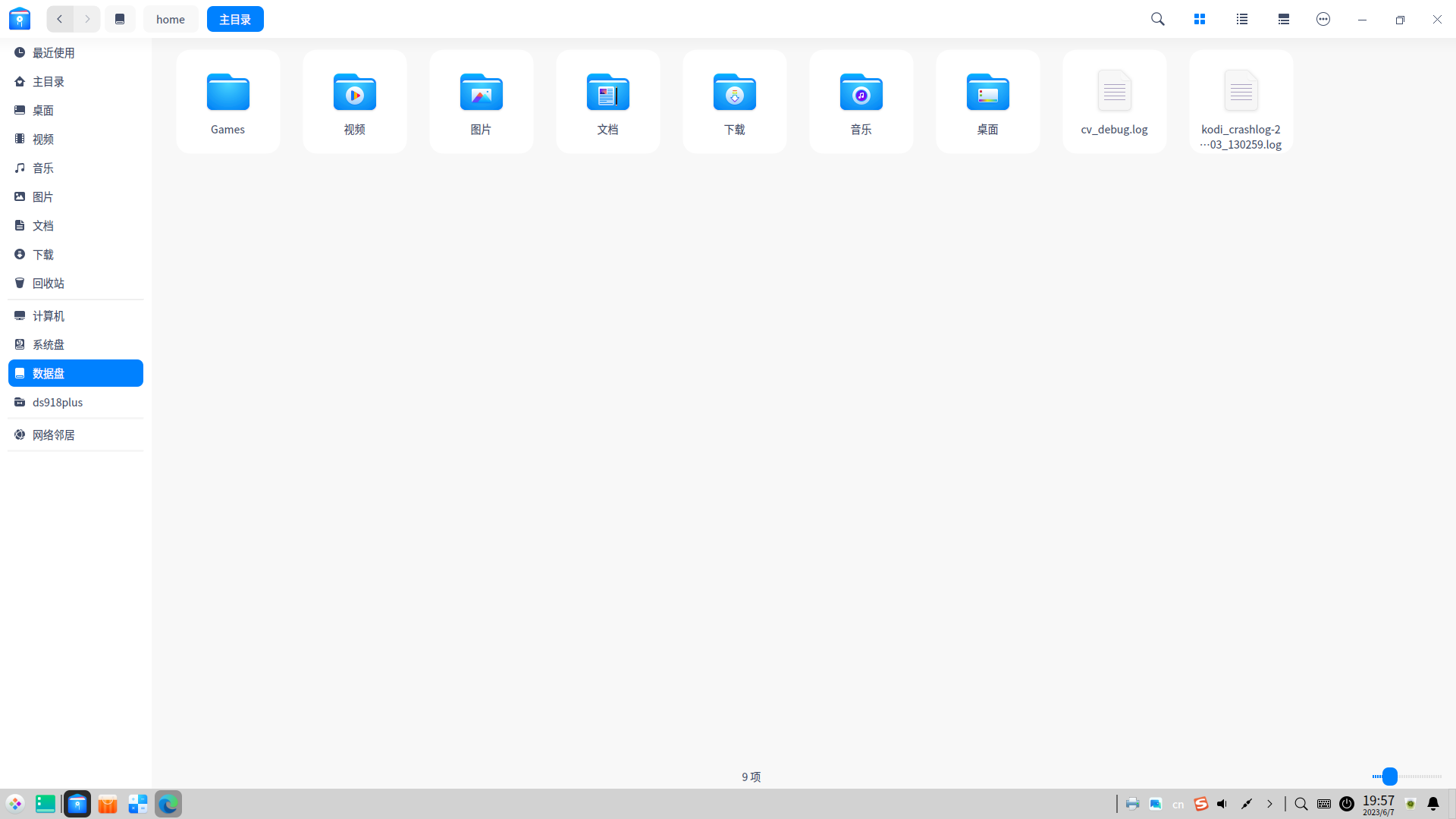The image size is (1456, 819).
Task: Toggle grid view display mode
Action: pyautogui.click(x=1199, y=18)
